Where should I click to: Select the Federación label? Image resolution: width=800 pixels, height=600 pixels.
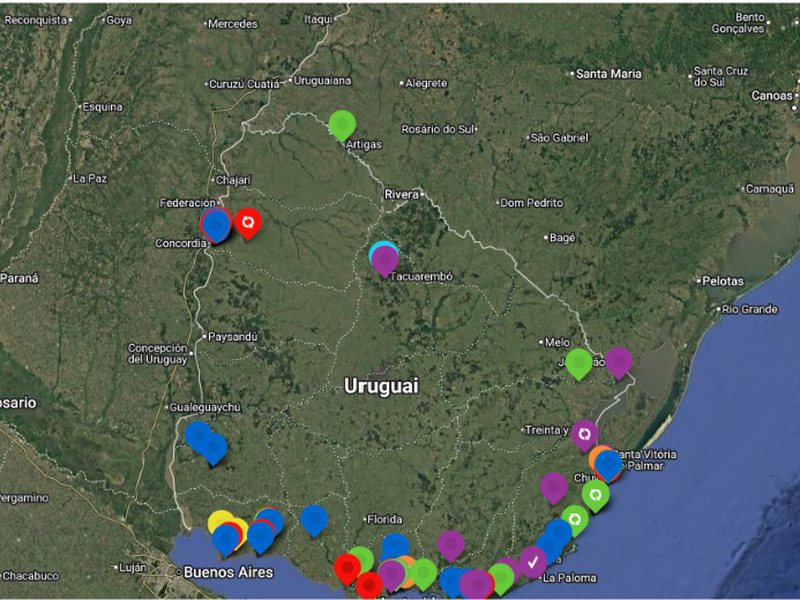coord(187,203)
